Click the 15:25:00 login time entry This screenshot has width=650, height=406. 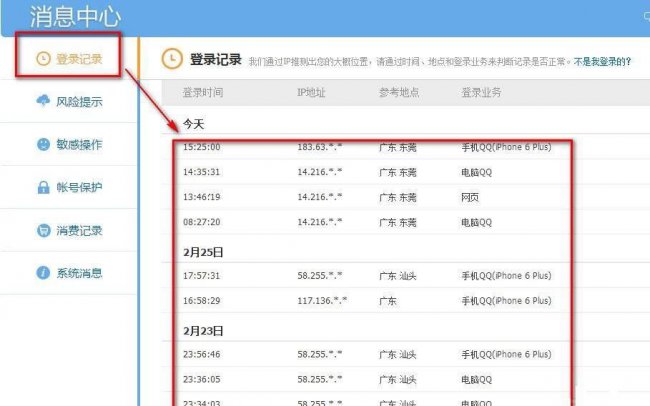point(201,147)
